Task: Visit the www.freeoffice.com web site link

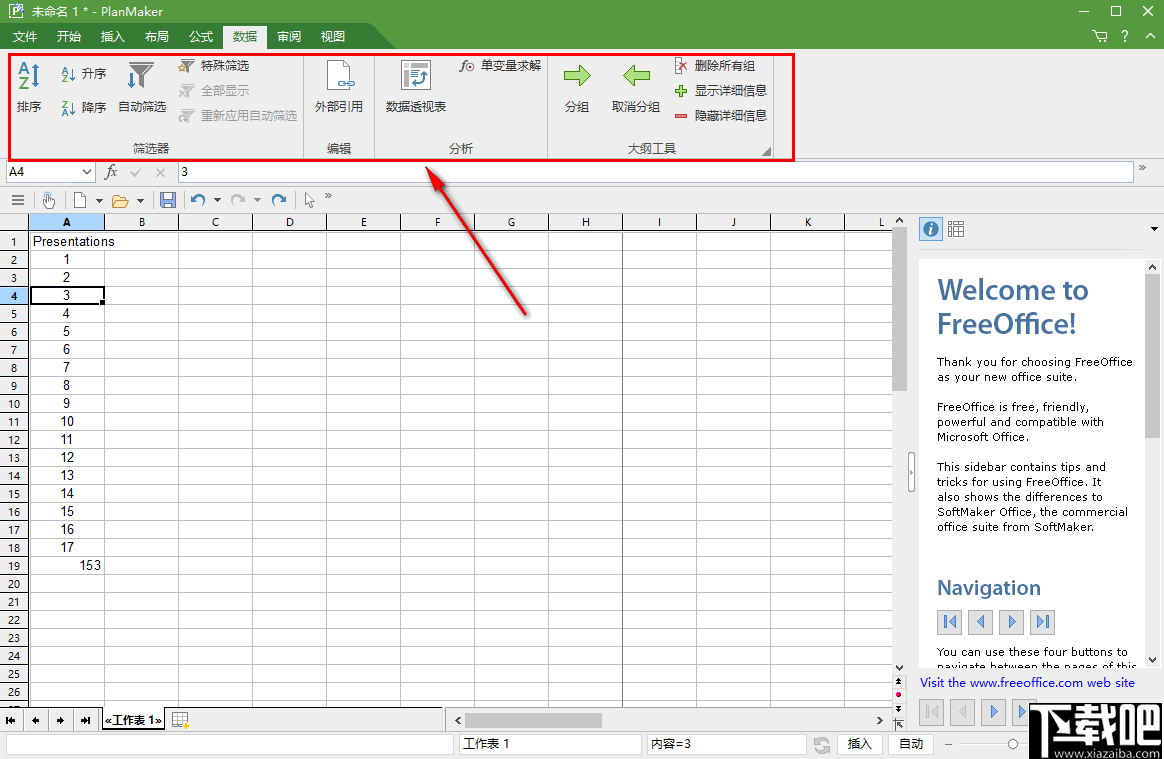Action: 1029,682
